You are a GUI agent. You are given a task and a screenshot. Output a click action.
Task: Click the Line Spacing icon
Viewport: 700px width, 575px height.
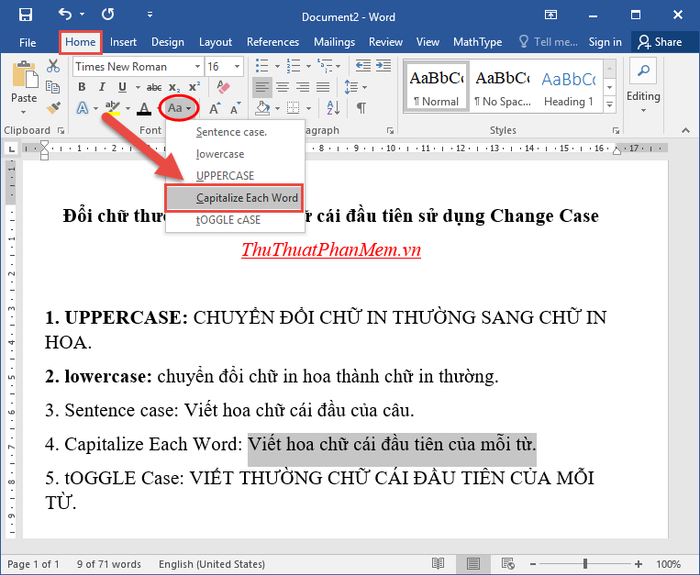click(x=351, y=87)
